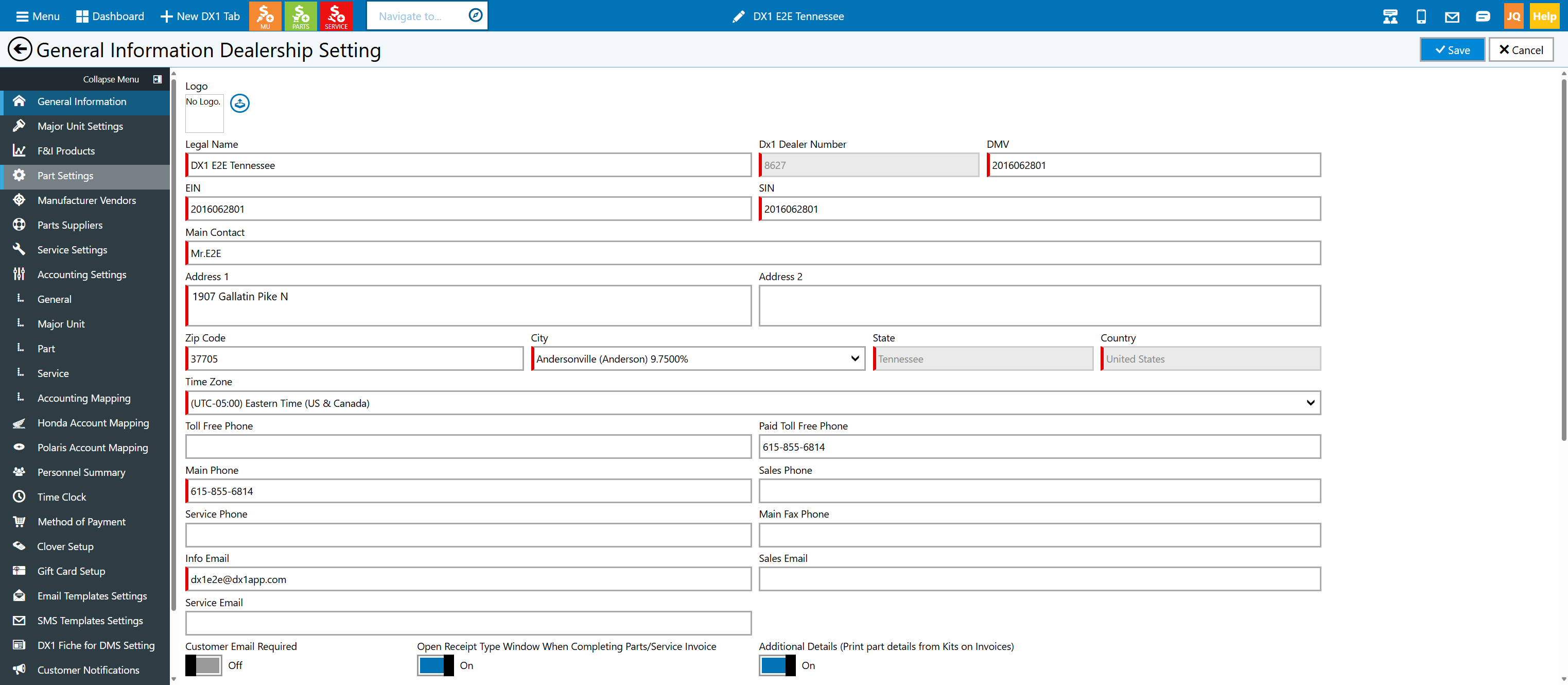Click the Address 2 text area

click(x=1040, y=305)
